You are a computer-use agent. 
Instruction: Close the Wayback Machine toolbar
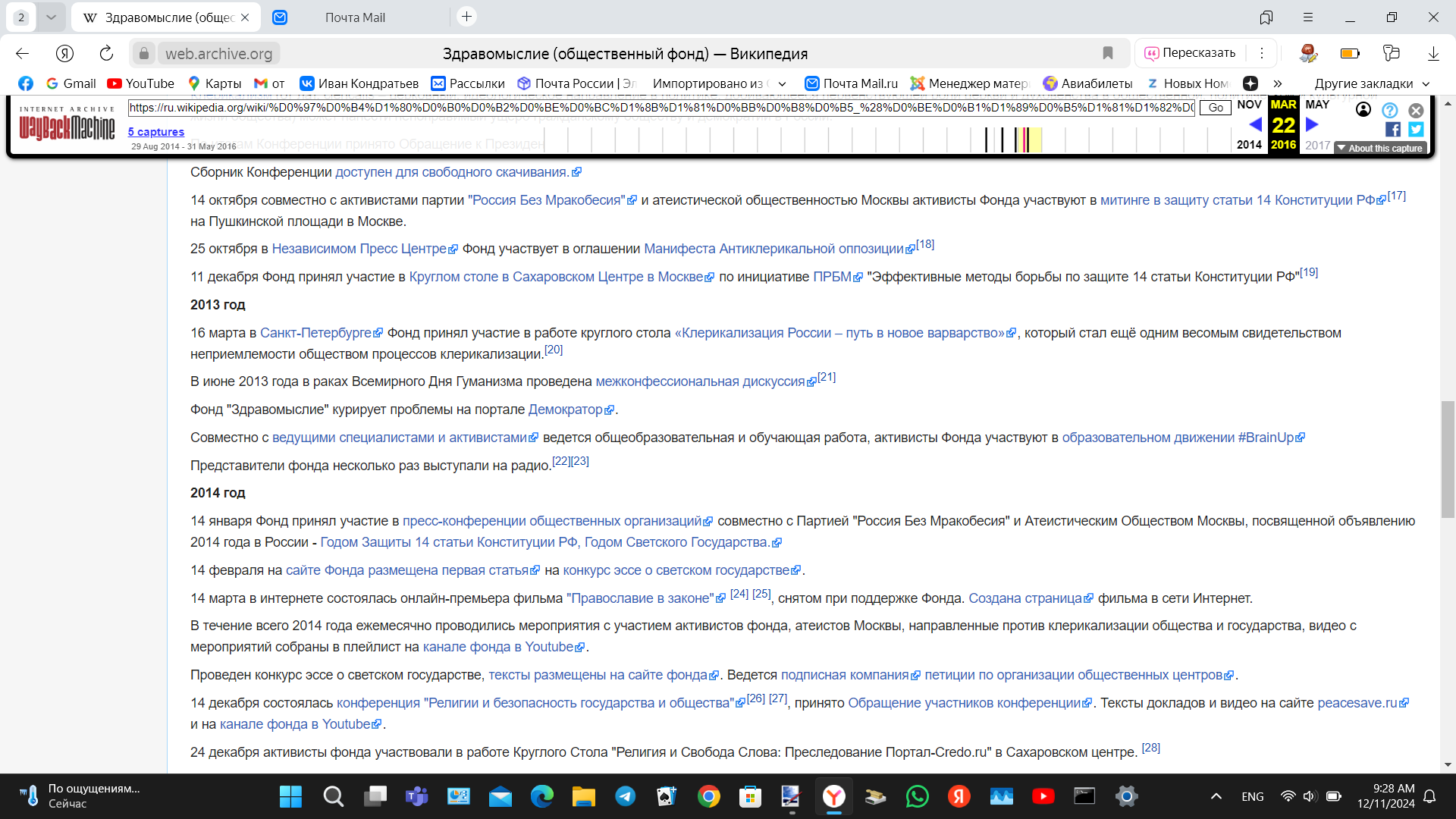pyautogui.click(x=1416, y=110)
